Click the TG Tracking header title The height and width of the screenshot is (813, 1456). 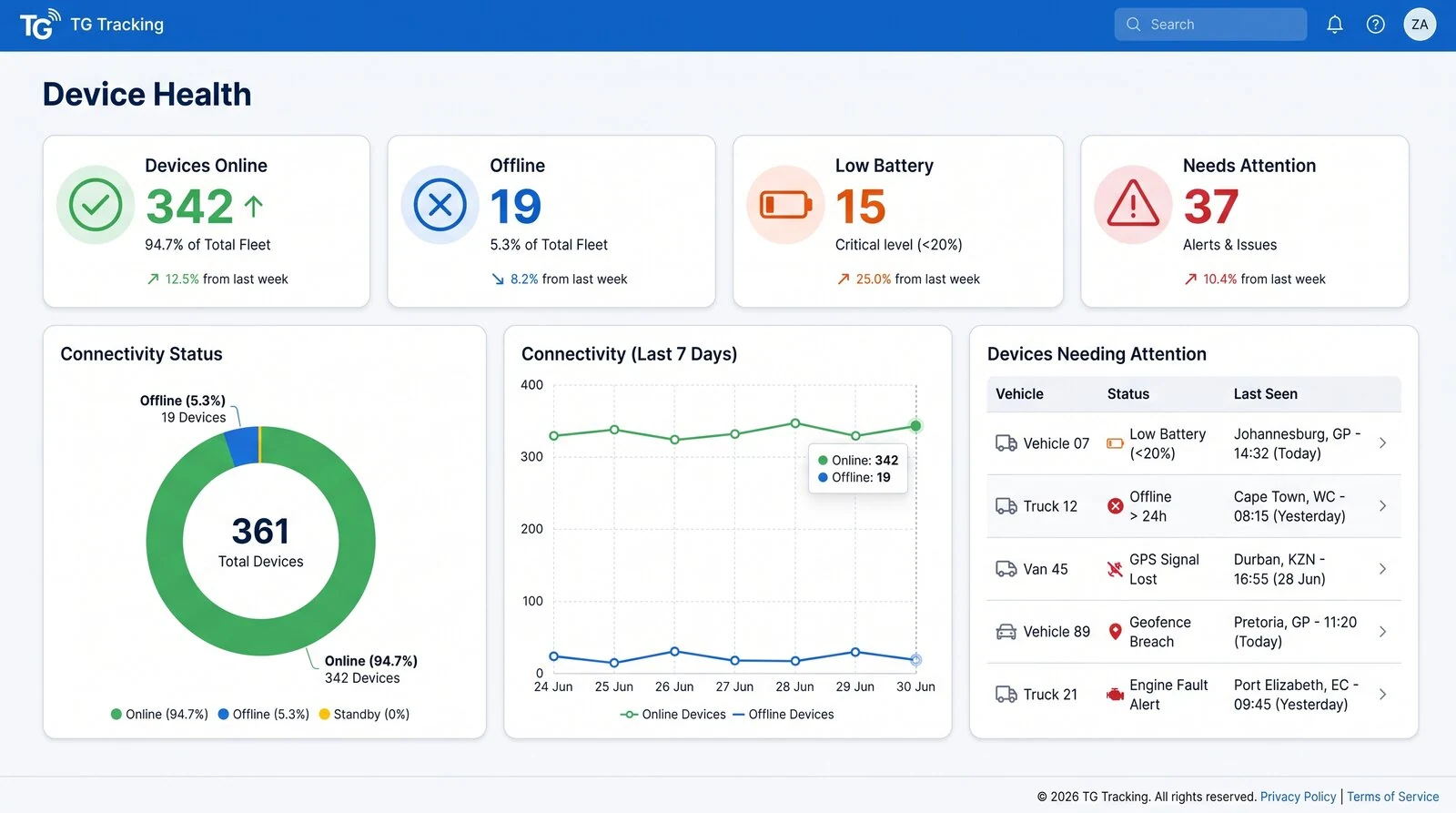(117, 25)
